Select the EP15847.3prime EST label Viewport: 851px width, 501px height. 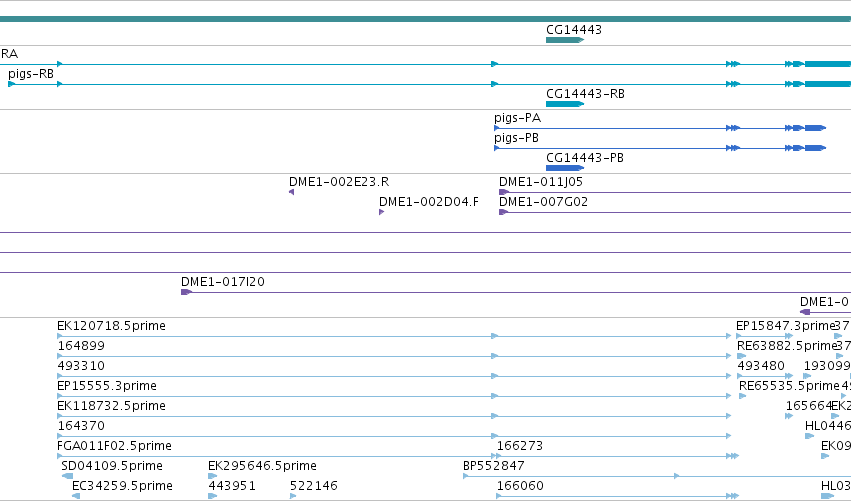tap(785, 326)
